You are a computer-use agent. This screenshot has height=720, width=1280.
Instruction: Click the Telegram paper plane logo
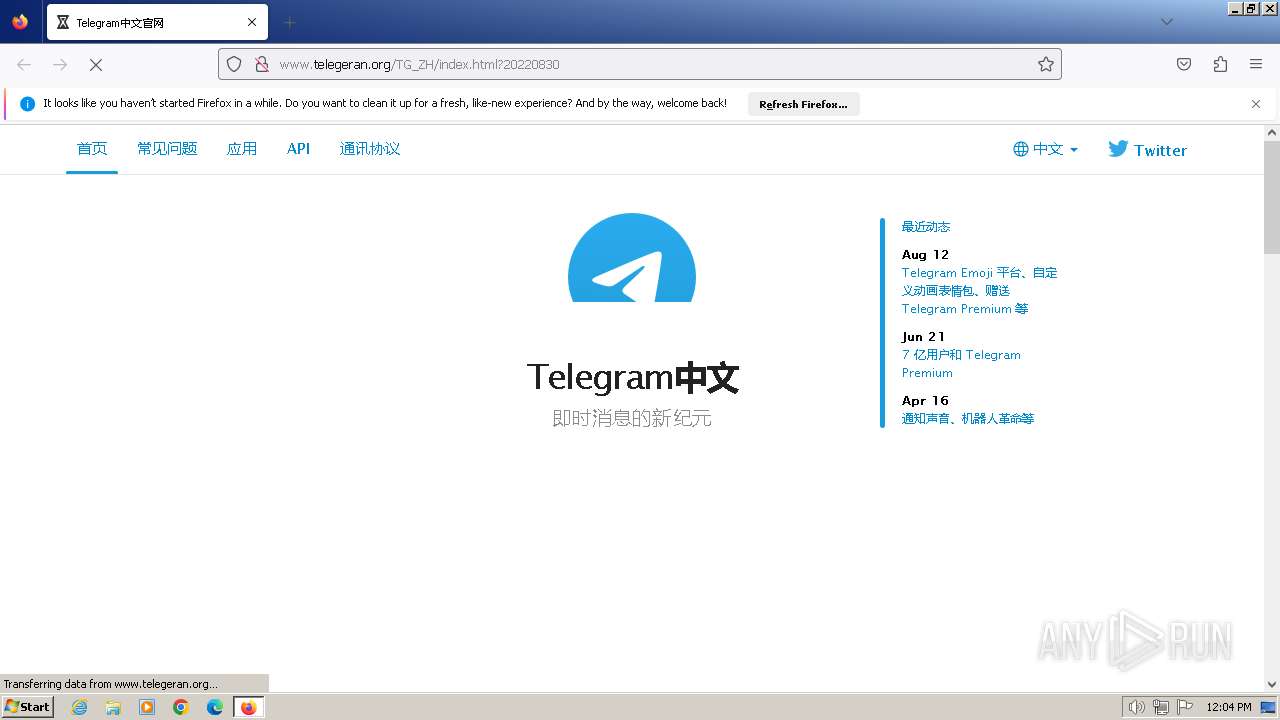[x=632, y=258]
